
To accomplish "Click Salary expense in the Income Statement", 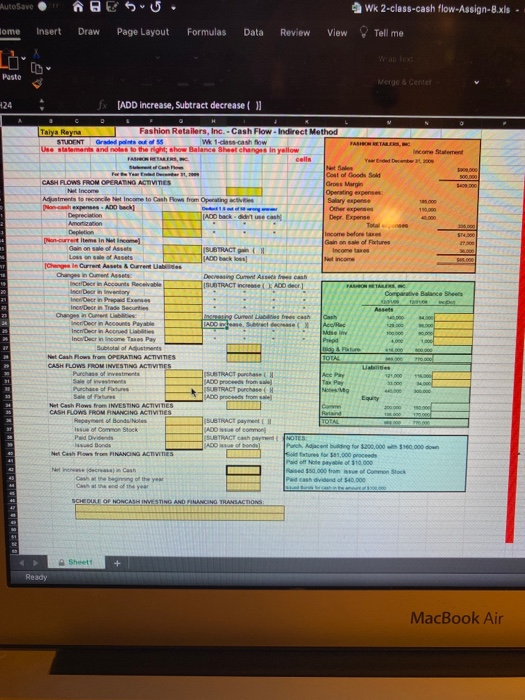I will click(349, 201).
